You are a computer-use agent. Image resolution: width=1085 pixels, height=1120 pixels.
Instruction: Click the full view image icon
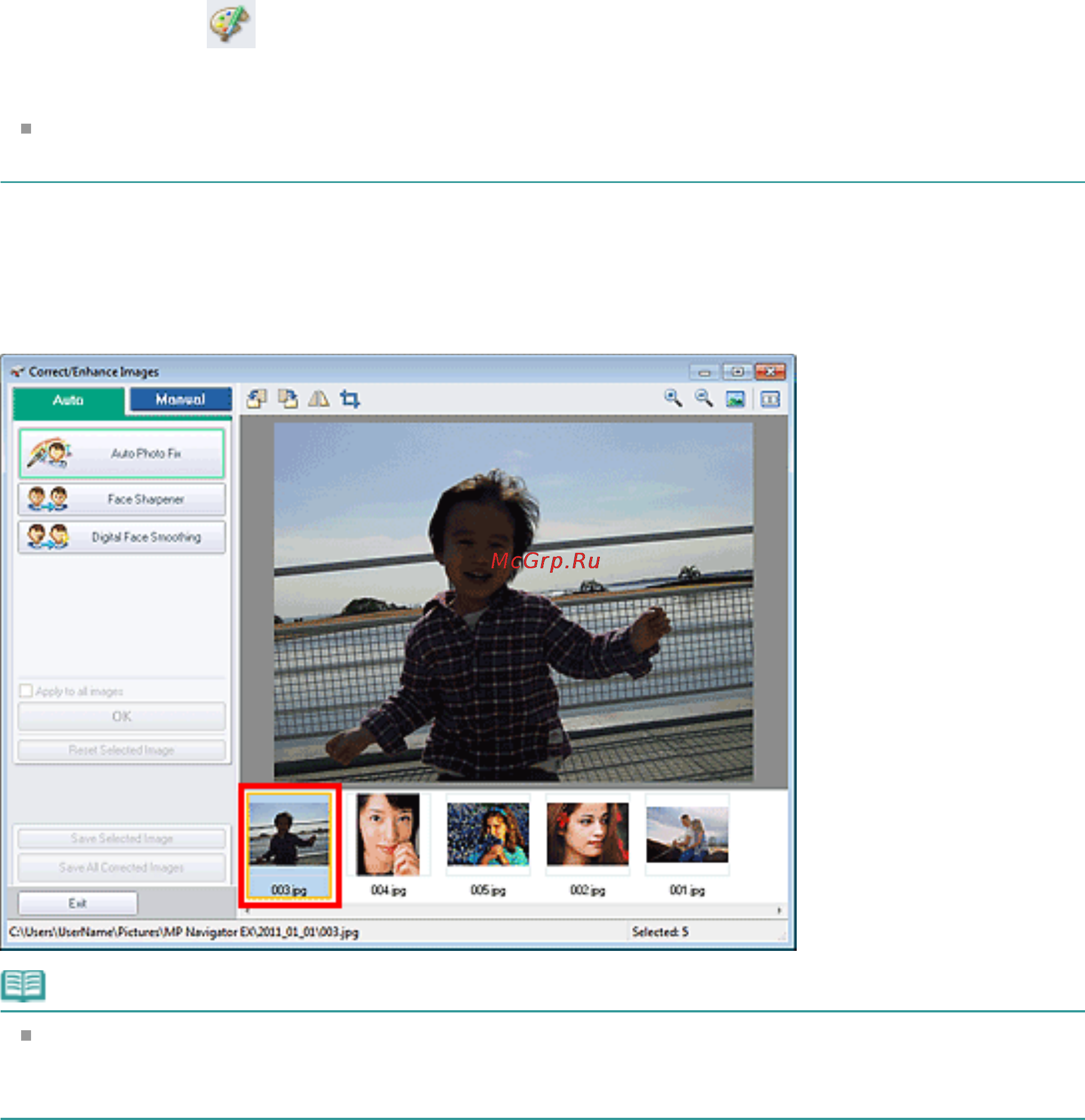tap(735, 399)
